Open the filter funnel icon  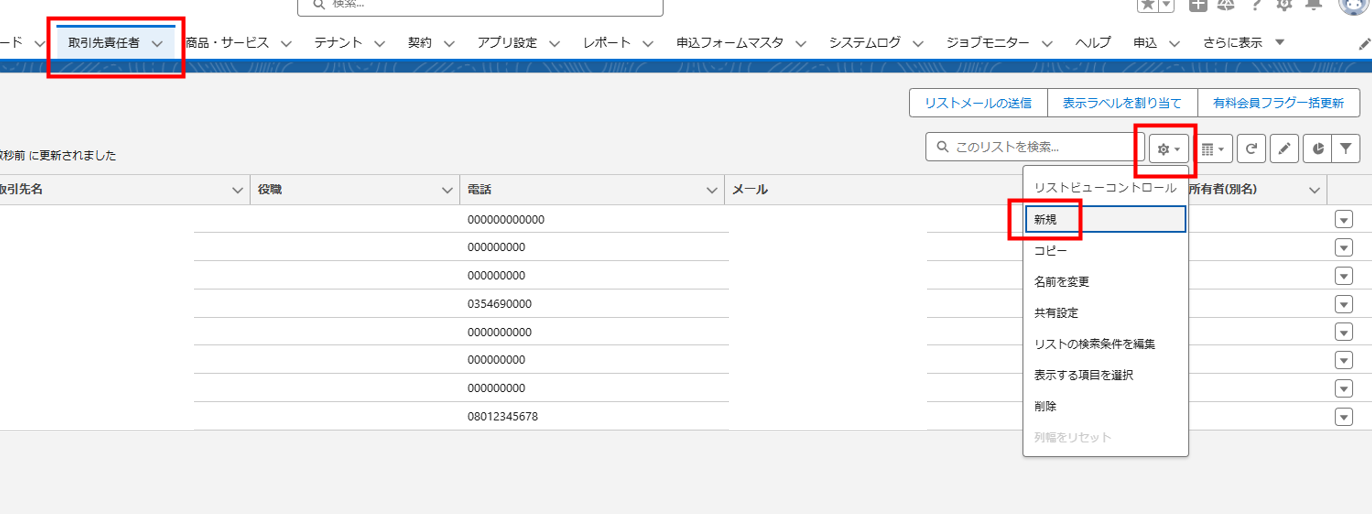[x=1346, y=149]
